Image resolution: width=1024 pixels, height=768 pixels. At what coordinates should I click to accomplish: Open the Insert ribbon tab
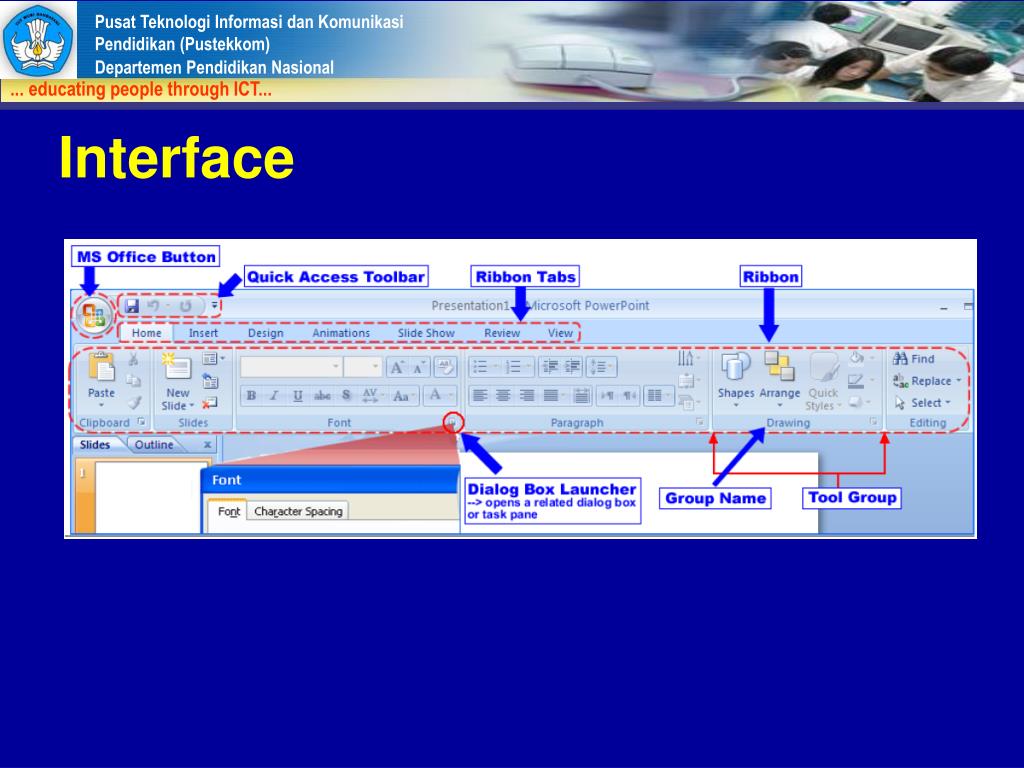pos(203,333)
